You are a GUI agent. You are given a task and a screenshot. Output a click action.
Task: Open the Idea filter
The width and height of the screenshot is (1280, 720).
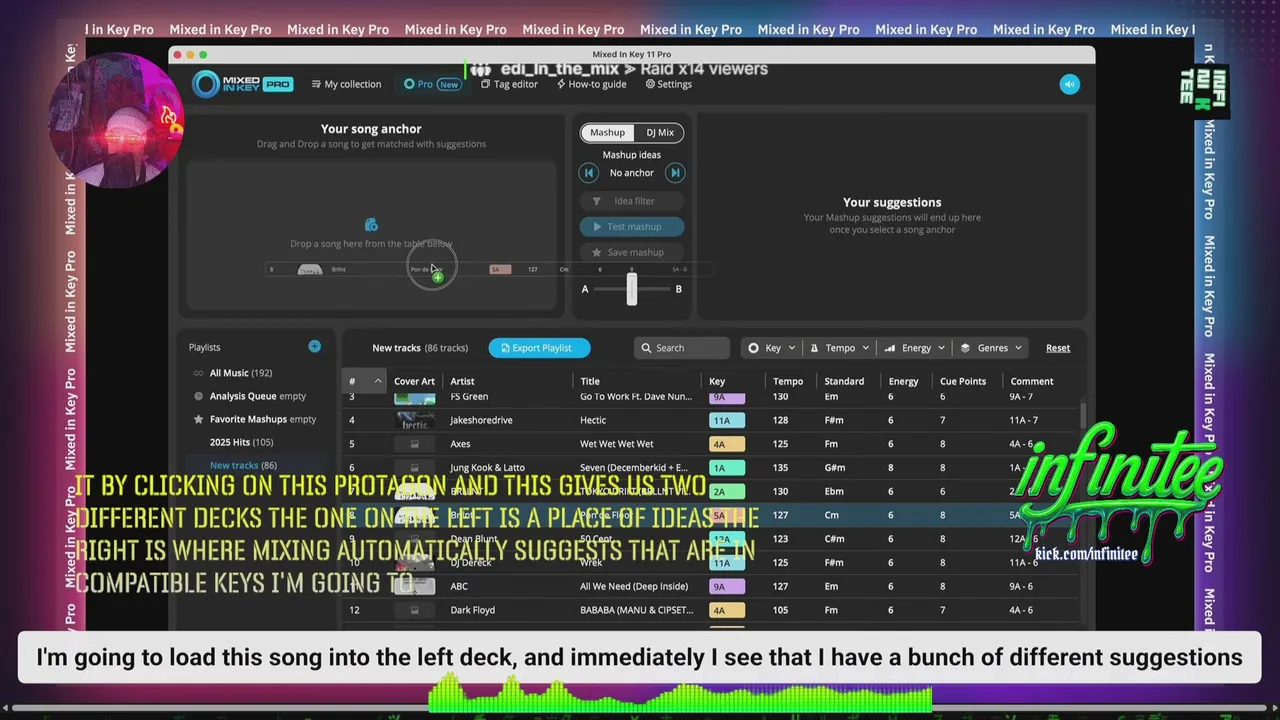point(632,201)
